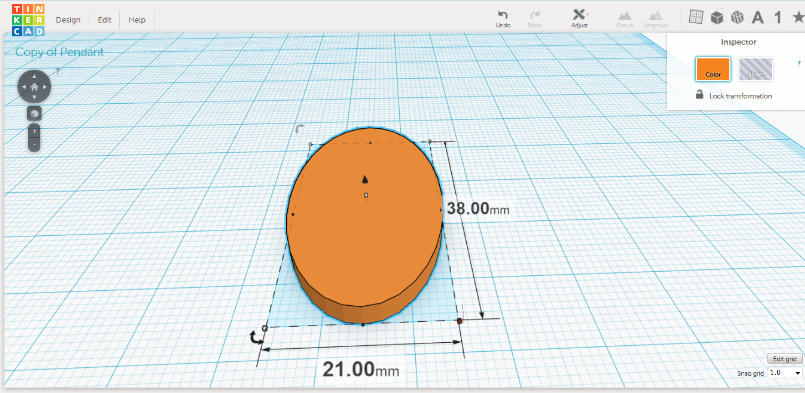Click the white square lift handle
This screenshot has height=393, width=805.
click(x=366, y=195)
